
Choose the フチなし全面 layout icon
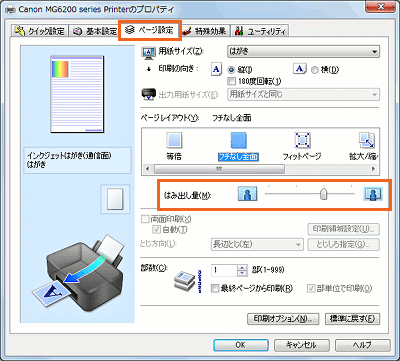[x=239, y=140]
